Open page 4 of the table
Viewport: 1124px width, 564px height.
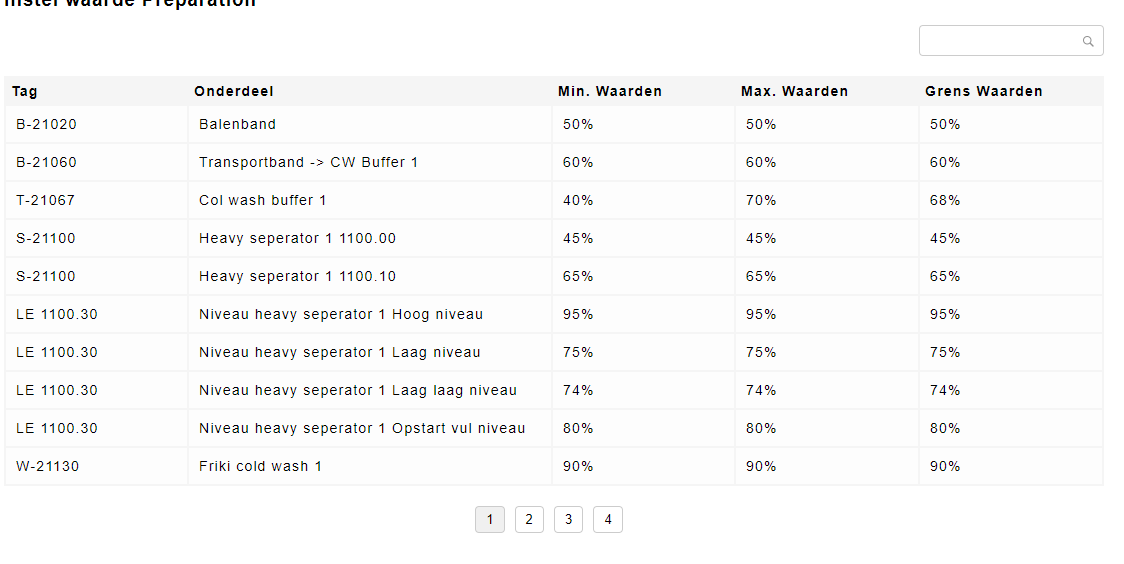click(608, 520)
